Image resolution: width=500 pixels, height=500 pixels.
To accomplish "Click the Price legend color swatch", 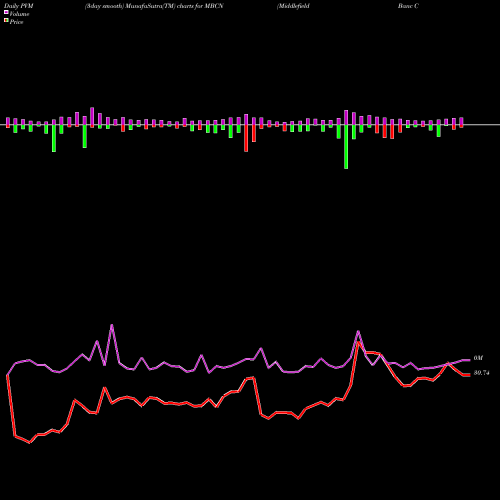I will 6,21.
